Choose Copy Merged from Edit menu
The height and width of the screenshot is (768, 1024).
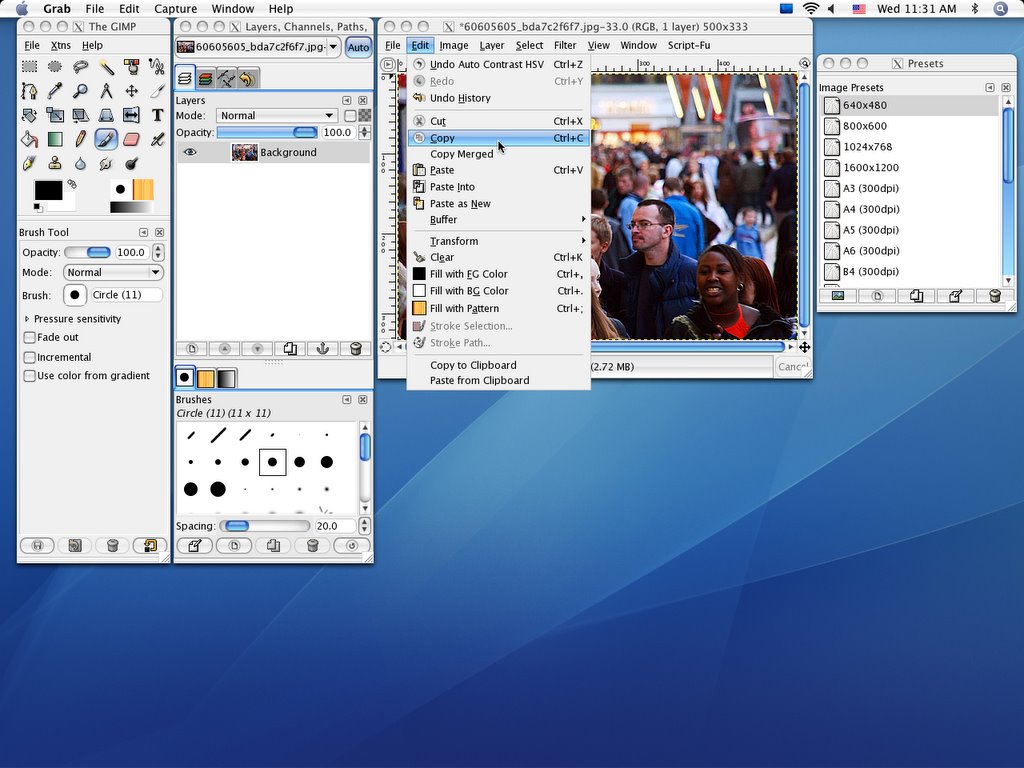coord(461,154)
